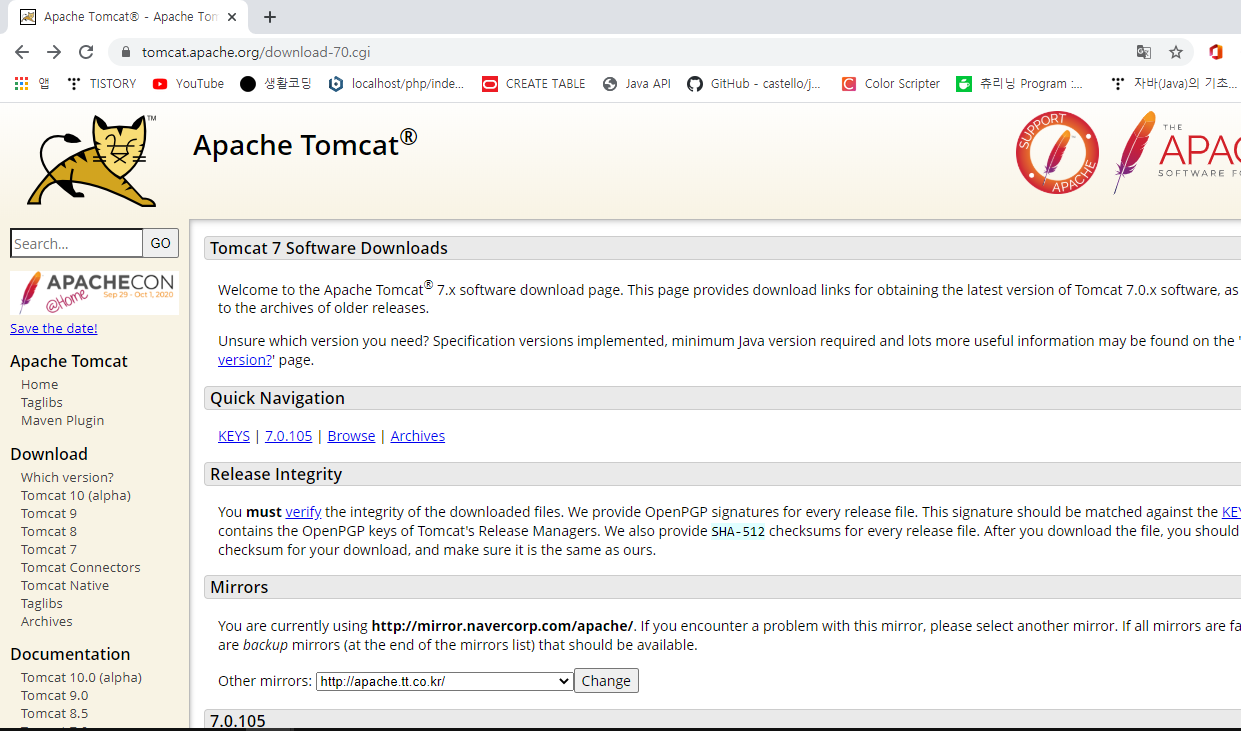
Task: Click the browser back arrow
Action: click(22, 52)
